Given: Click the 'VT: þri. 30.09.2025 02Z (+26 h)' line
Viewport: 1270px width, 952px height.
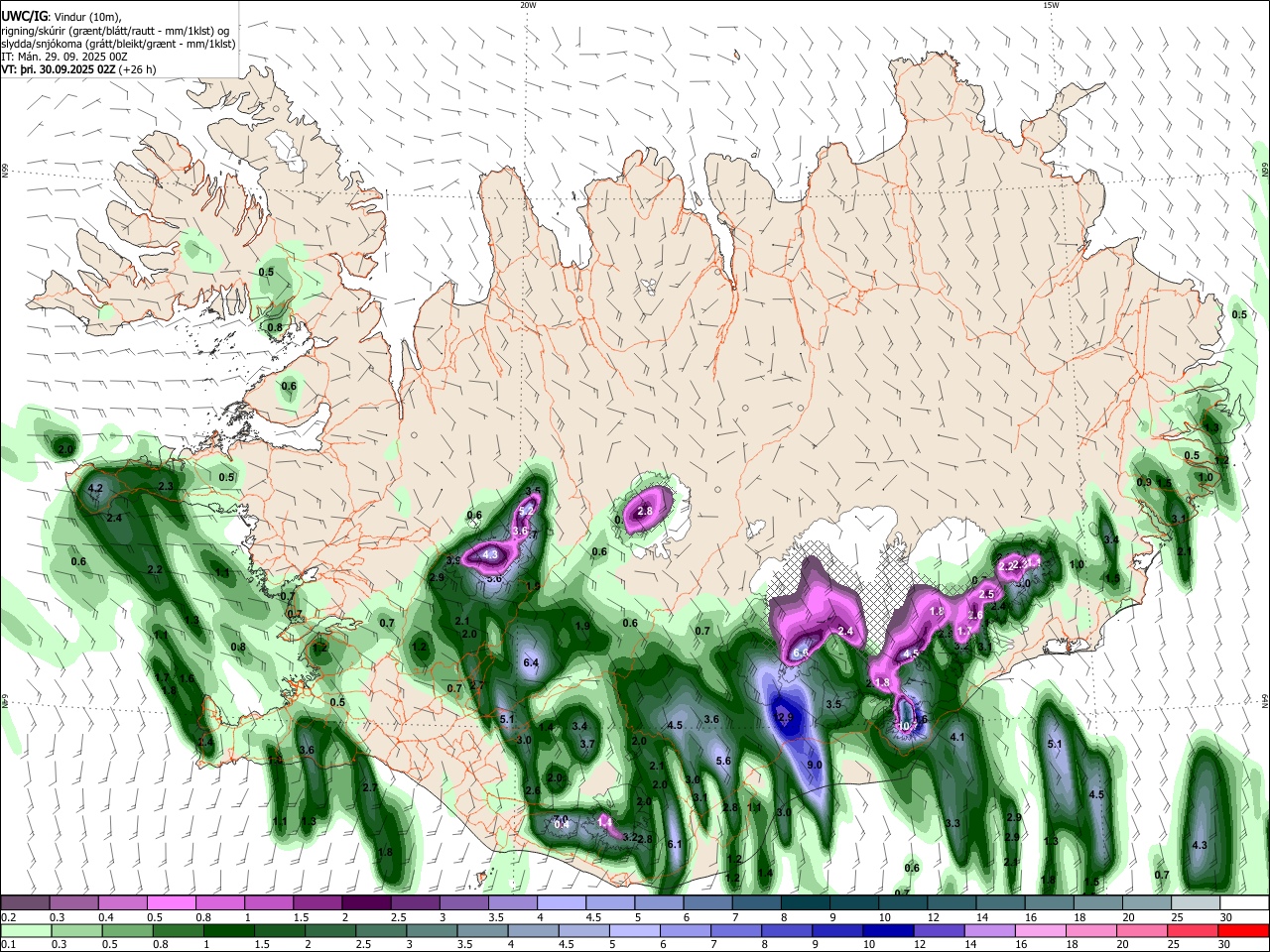Looking at the screenshot, I should click(x=79, y=69).
